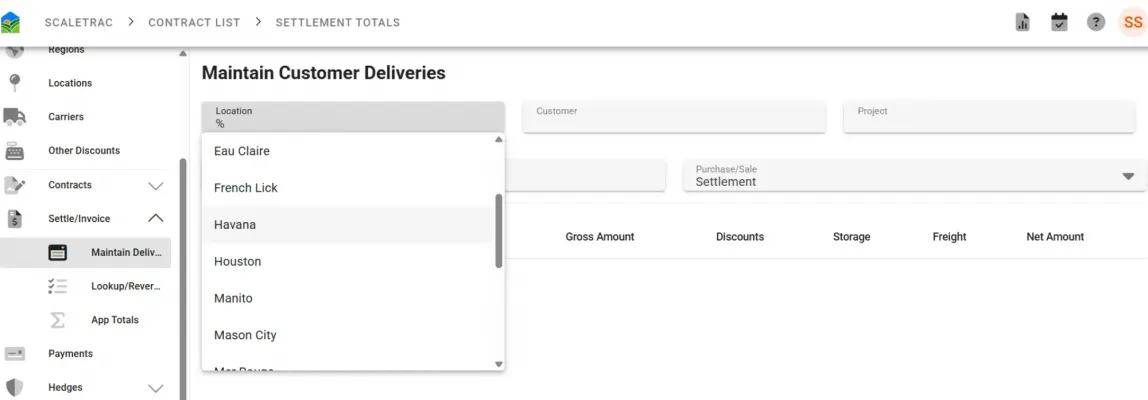Click the Gross Amount column header
1148x400 pixels.
coord(600,237)
